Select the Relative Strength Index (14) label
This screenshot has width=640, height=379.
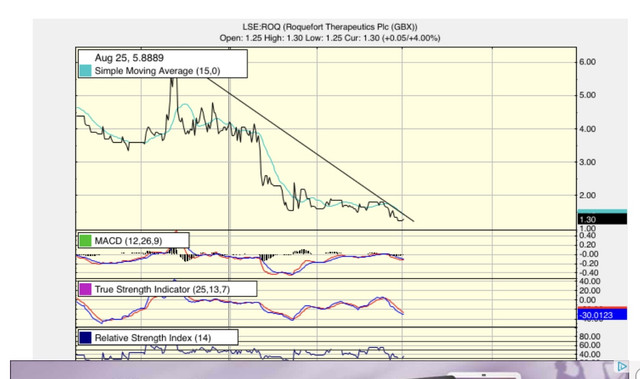(153, 338)
